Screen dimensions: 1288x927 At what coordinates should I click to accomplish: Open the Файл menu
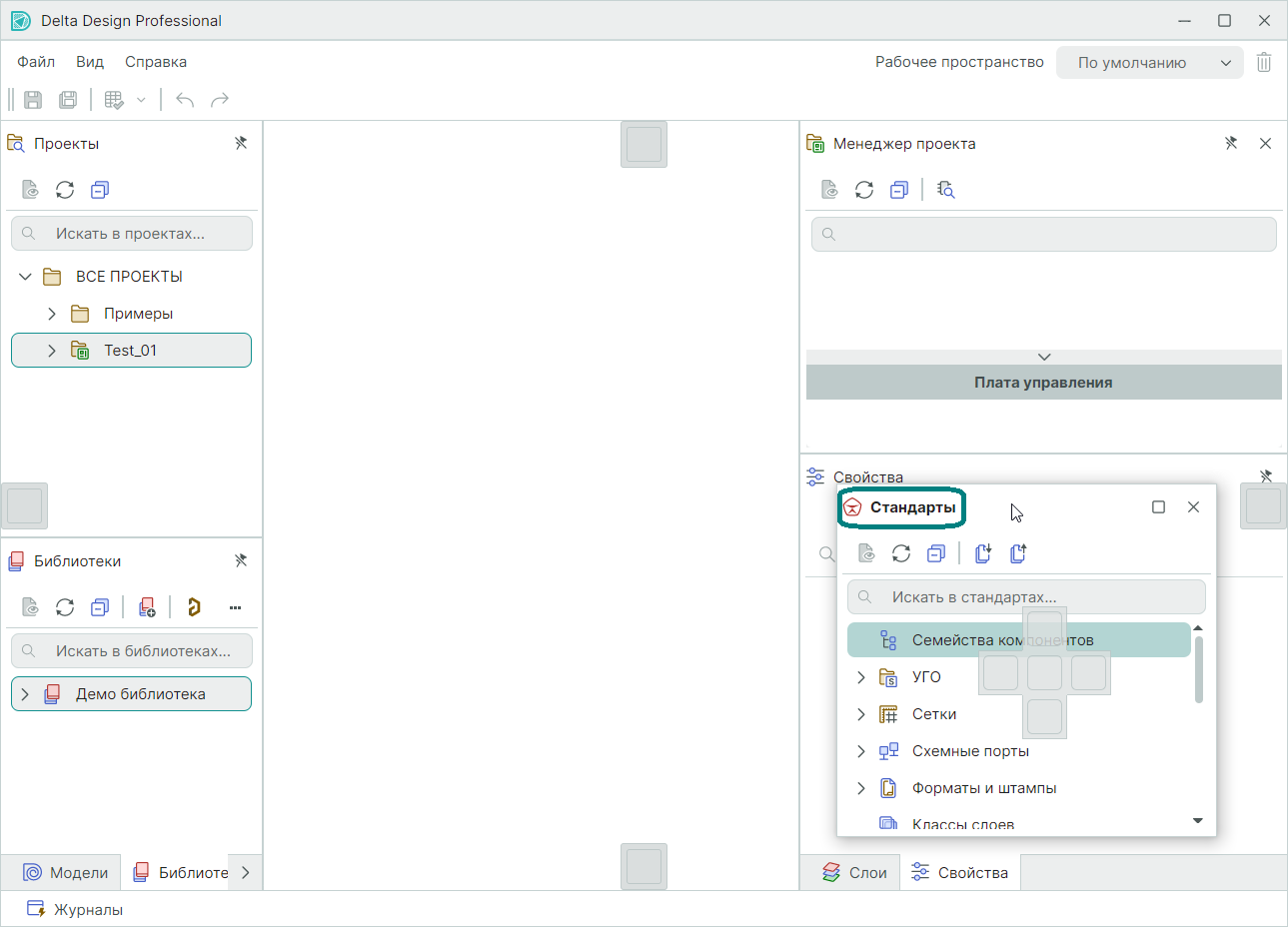36,62
